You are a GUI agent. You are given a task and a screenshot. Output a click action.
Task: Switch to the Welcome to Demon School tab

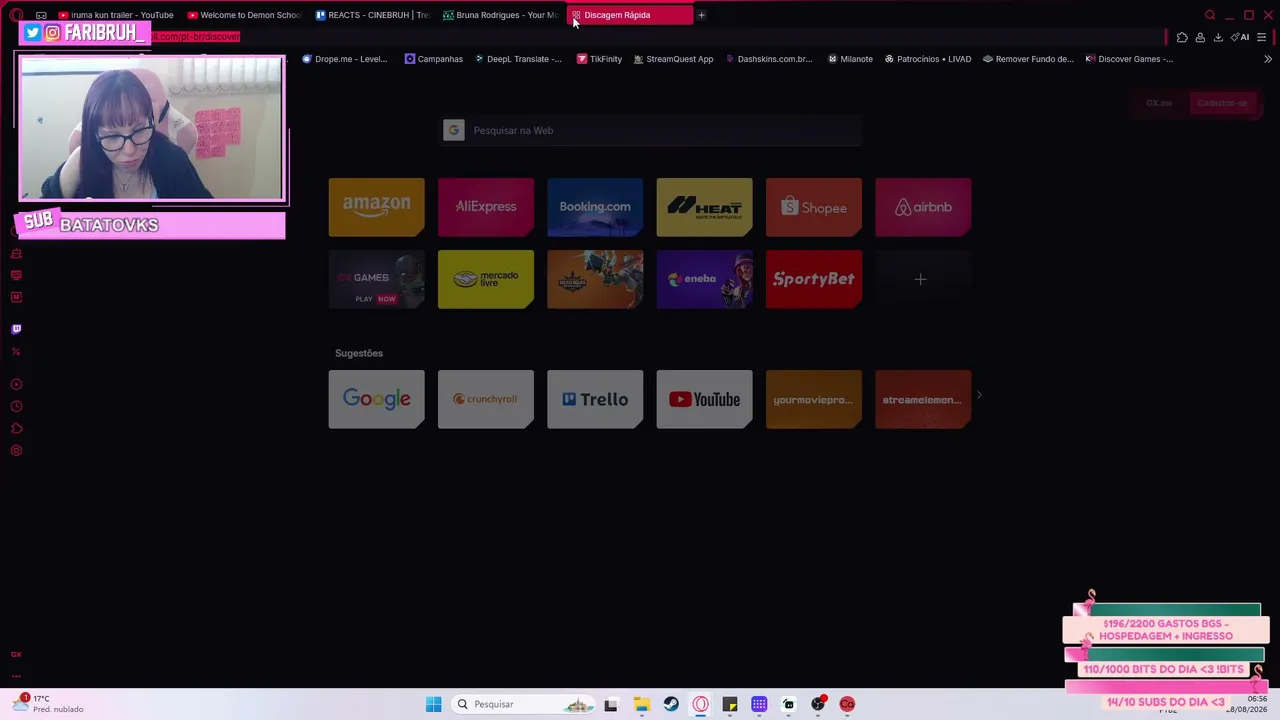[x=245, y=15]
